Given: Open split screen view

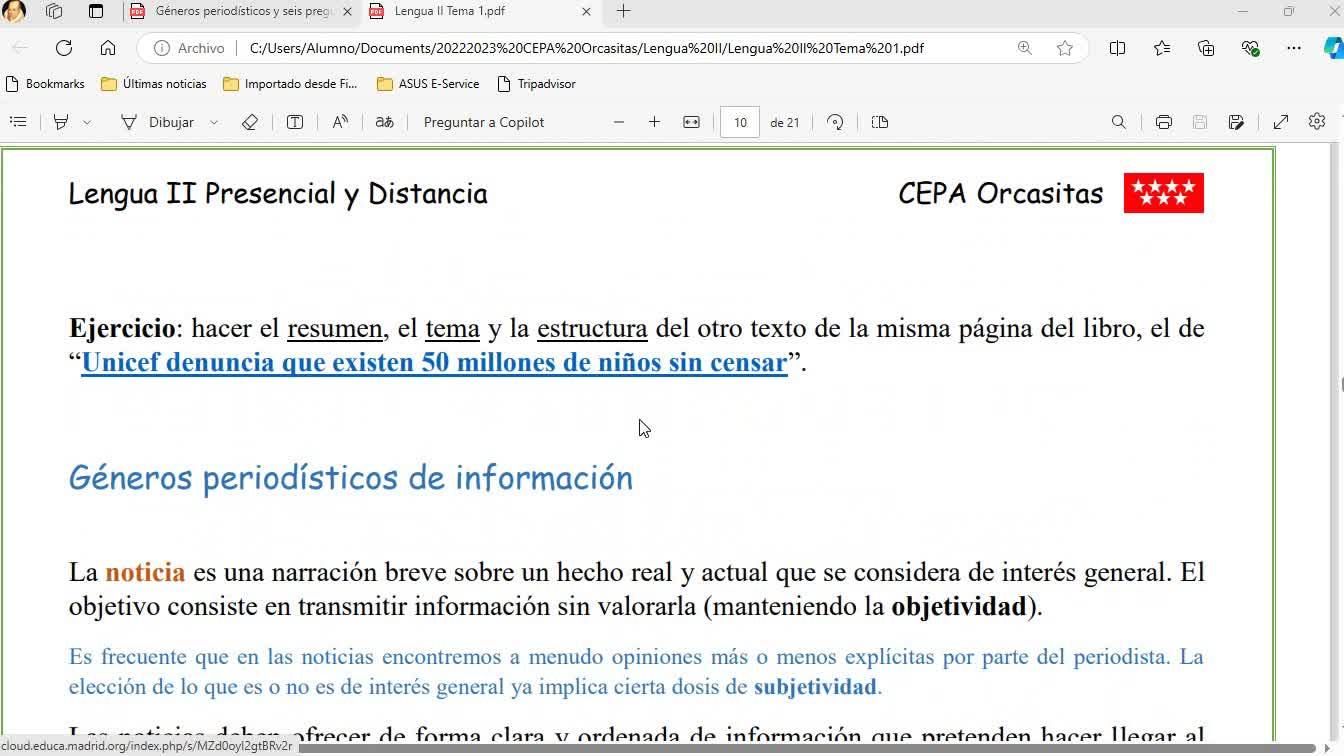Looking at the screenshot, I should [1118, 48].
